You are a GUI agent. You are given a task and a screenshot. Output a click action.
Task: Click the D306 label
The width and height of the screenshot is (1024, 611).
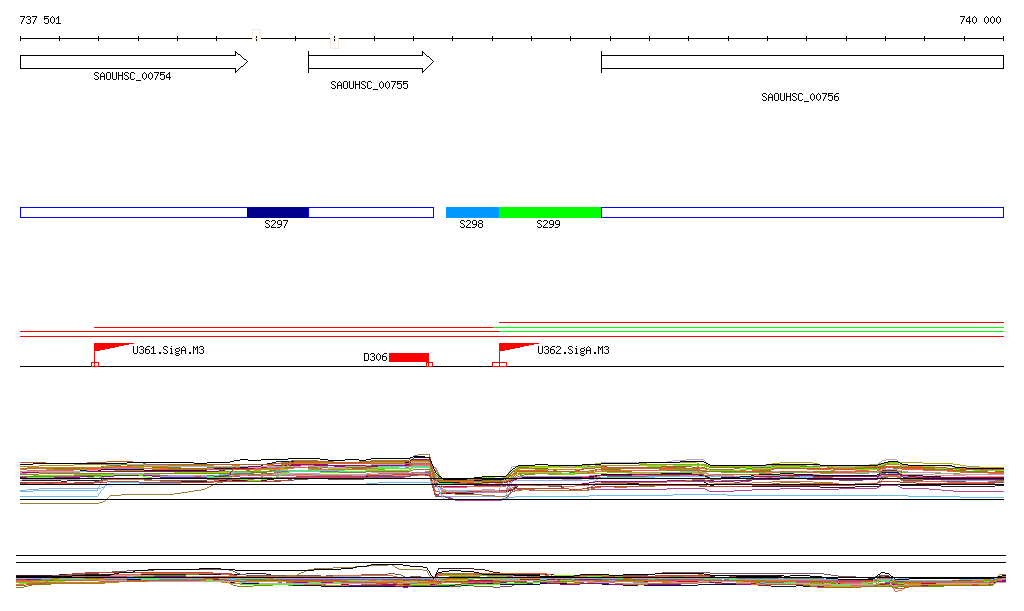click(376, 358)
